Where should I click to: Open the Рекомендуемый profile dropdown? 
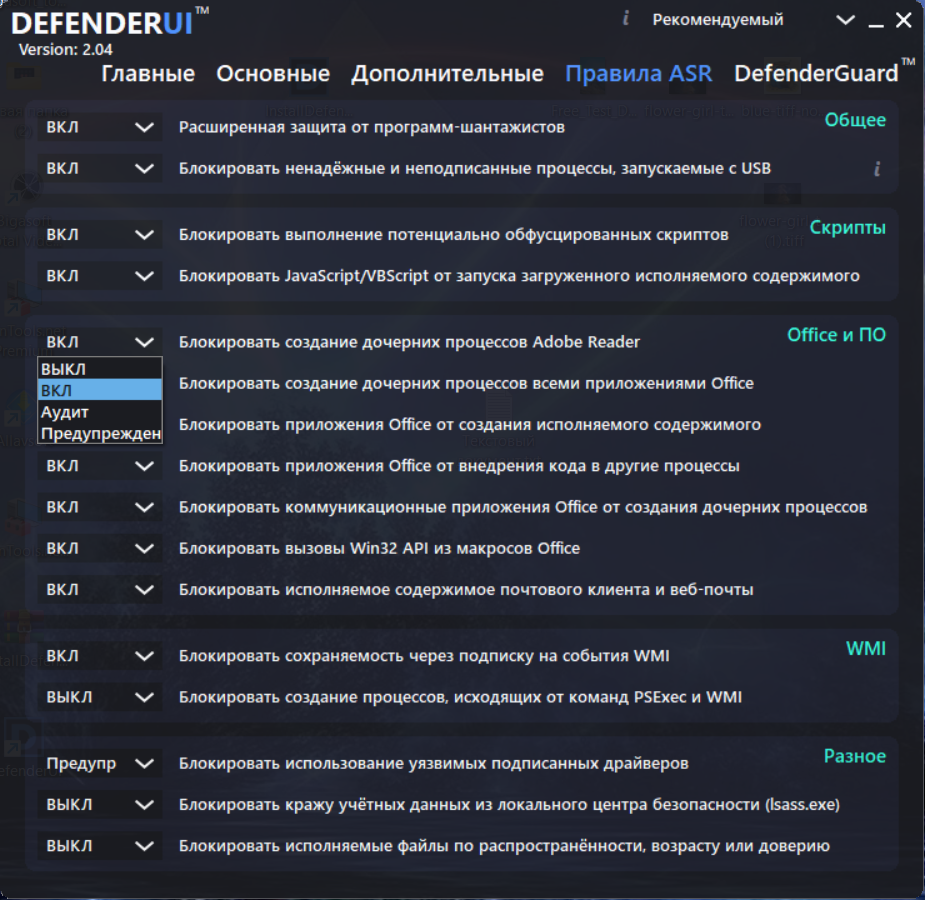click(x=753, y=20)
